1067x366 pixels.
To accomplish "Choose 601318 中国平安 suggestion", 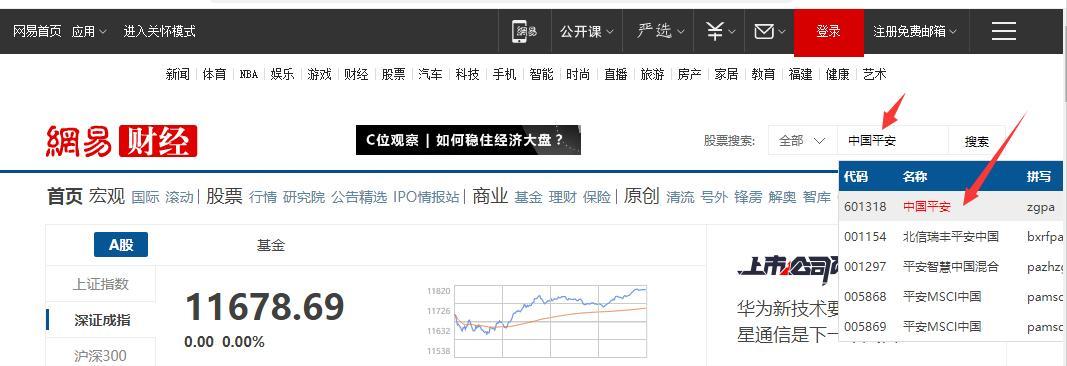I will 951,207.
